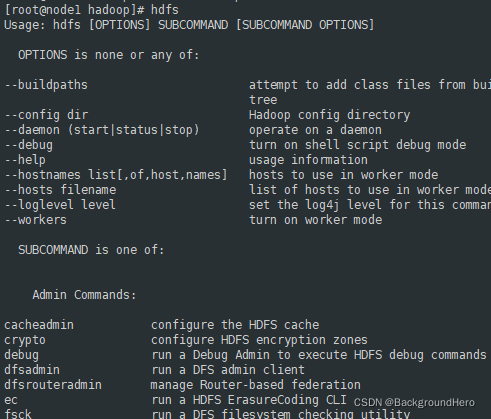Click the --buildpaths option text
491x419 pixels.
pos(46,85)
